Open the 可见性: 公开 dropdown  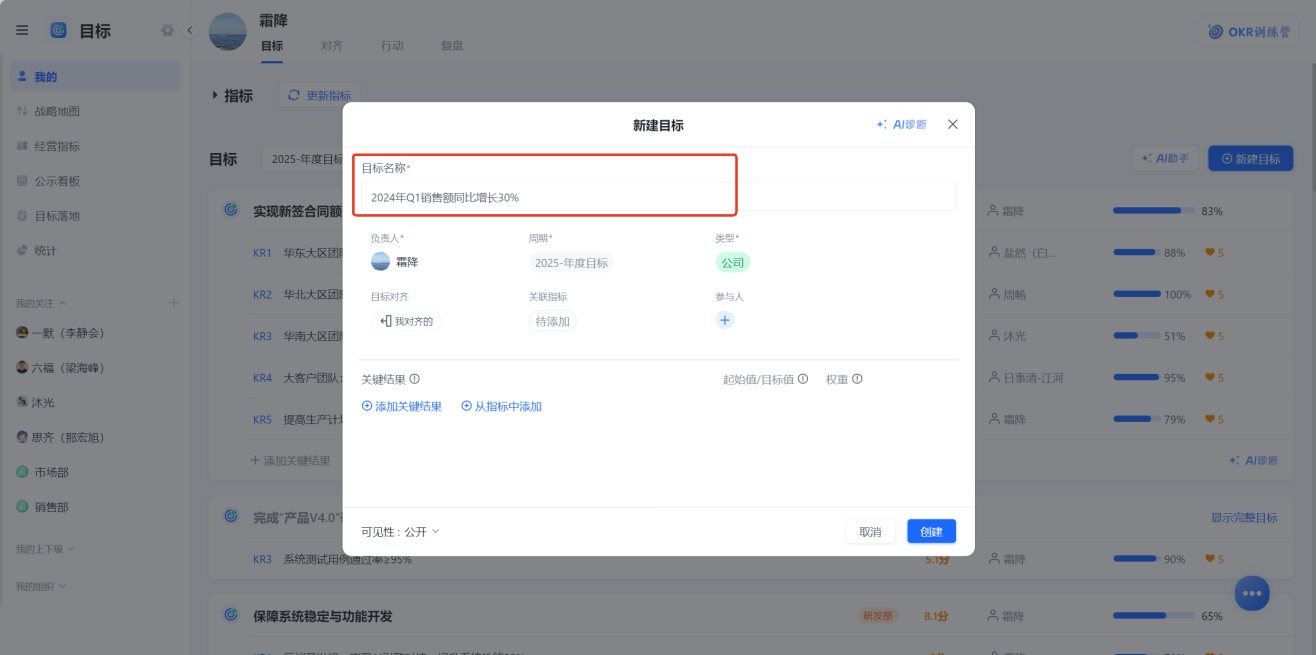click(400, 531)
